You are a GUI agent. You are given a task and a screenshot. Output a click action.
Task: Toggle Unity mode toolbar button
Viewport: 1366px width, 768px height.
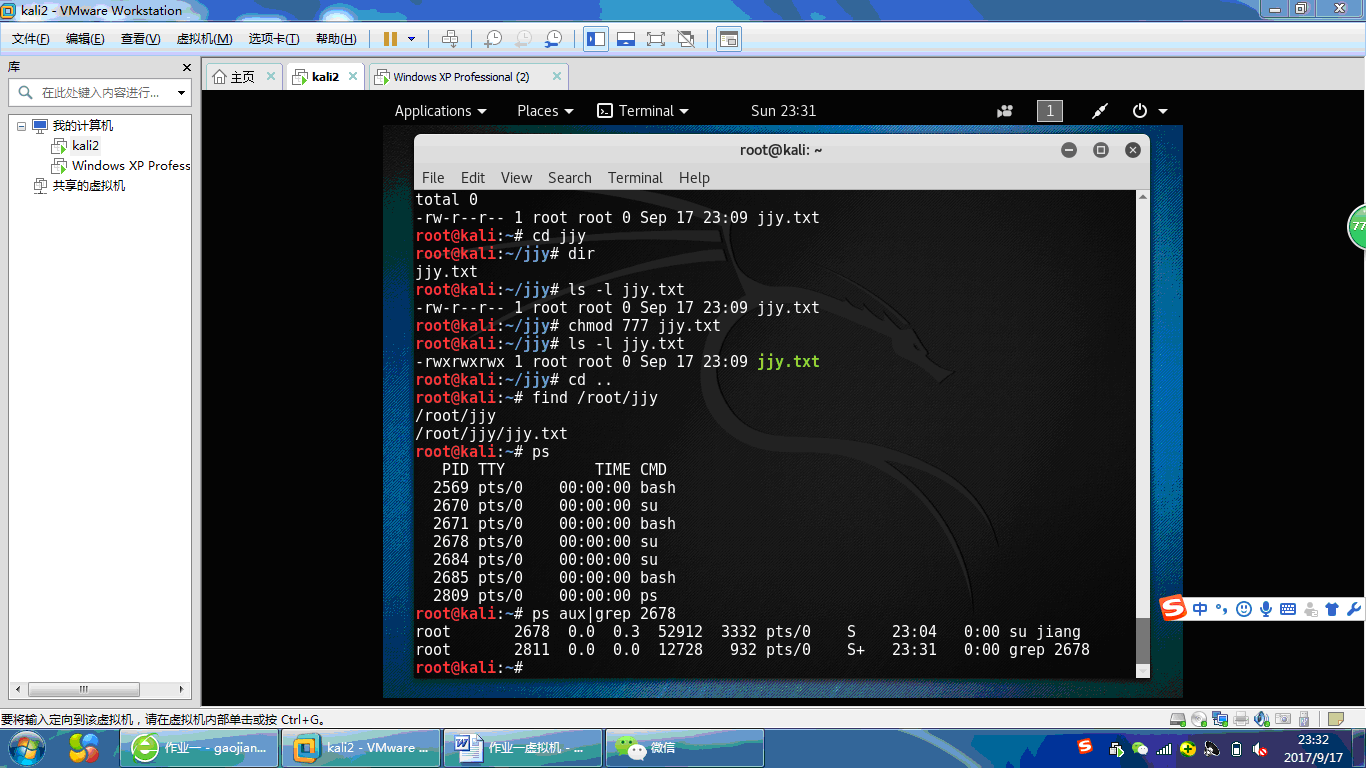[686, 39]
